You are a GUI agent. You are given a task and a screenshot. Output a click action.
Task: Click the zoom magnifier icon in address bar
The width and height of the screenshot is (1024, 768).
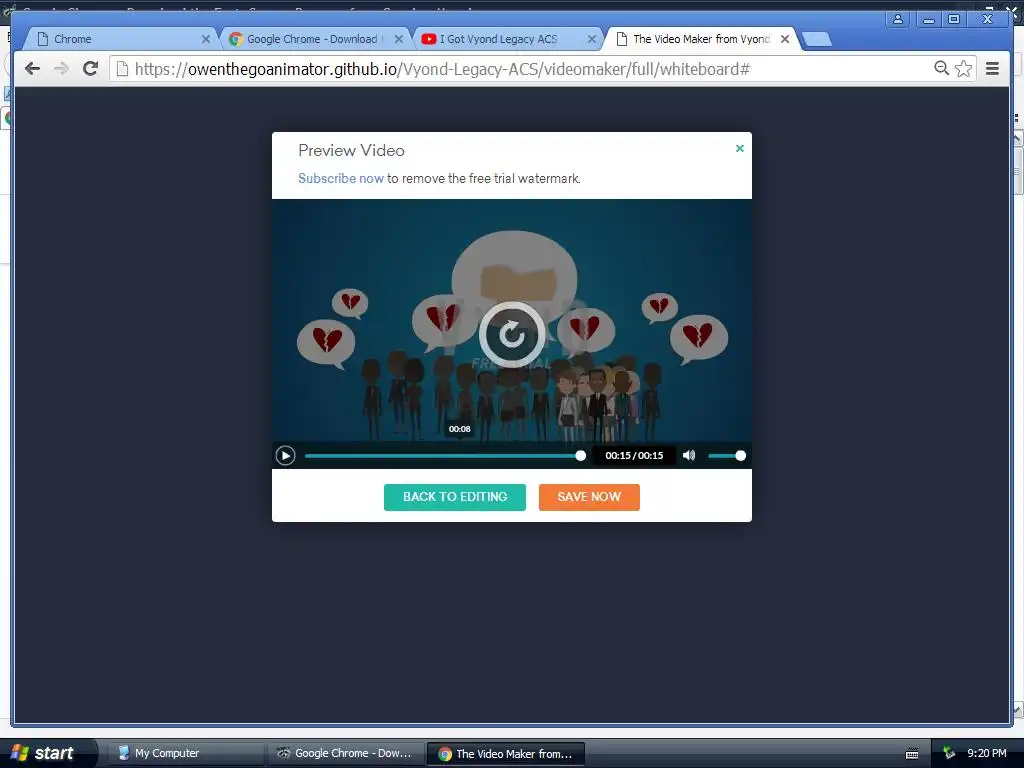941,68
